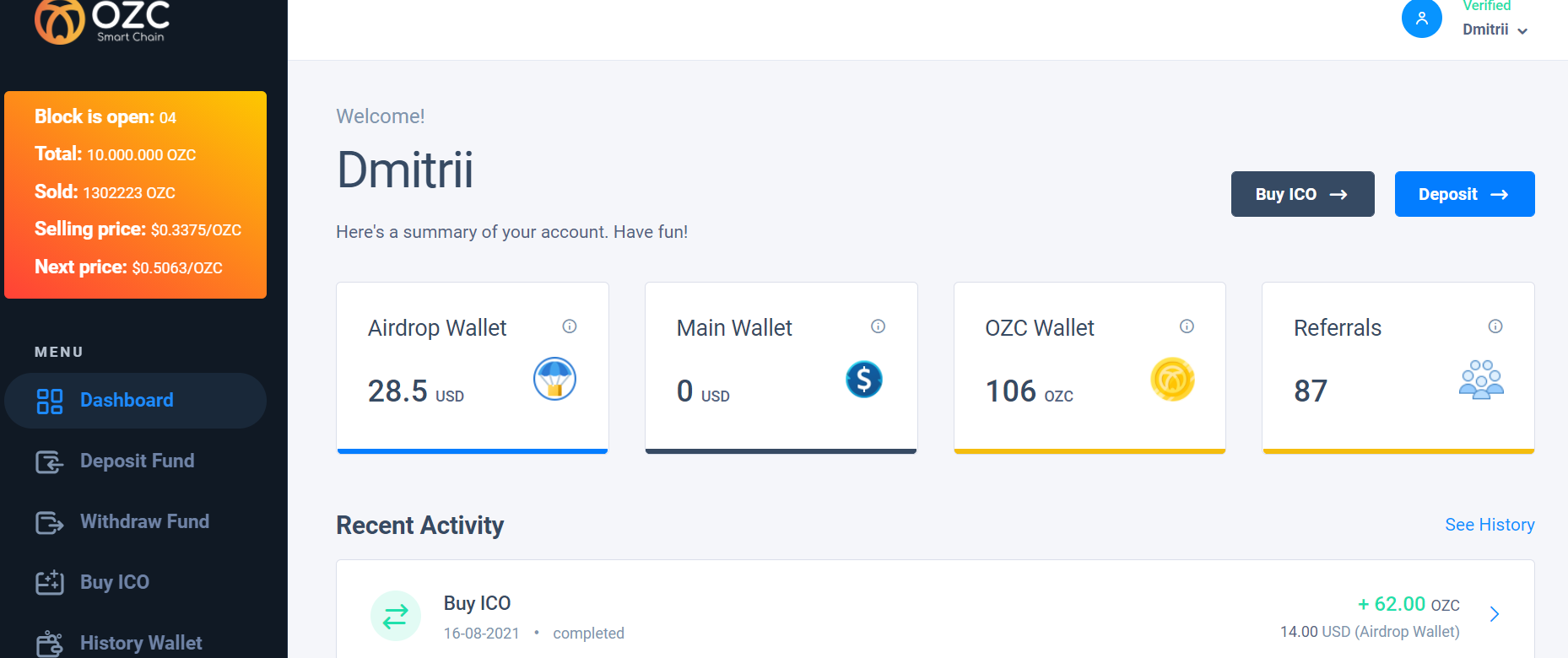
Task: Click the blue Deposit button
Action: click(x=1464, y=194)
